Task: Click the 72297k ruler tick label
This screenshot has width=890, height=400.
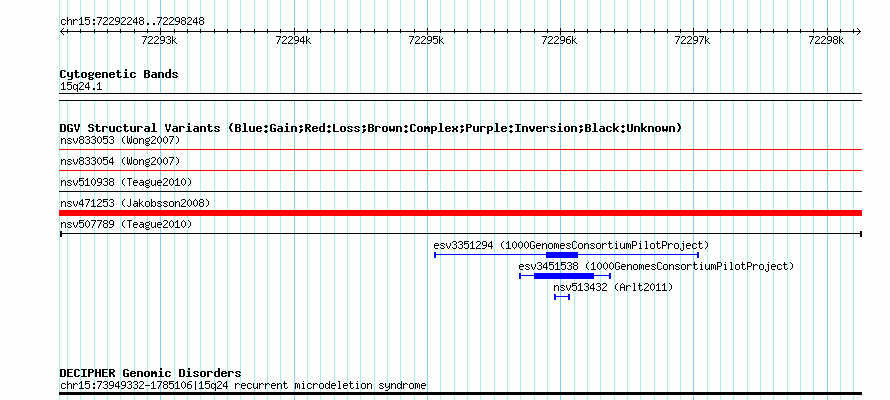Action: coord(692,40)
